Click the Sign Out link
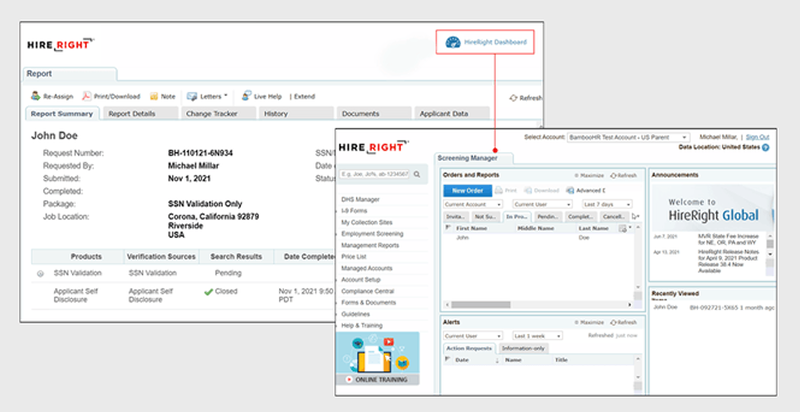This screenshot has width=800, height=412. (757, 137)
